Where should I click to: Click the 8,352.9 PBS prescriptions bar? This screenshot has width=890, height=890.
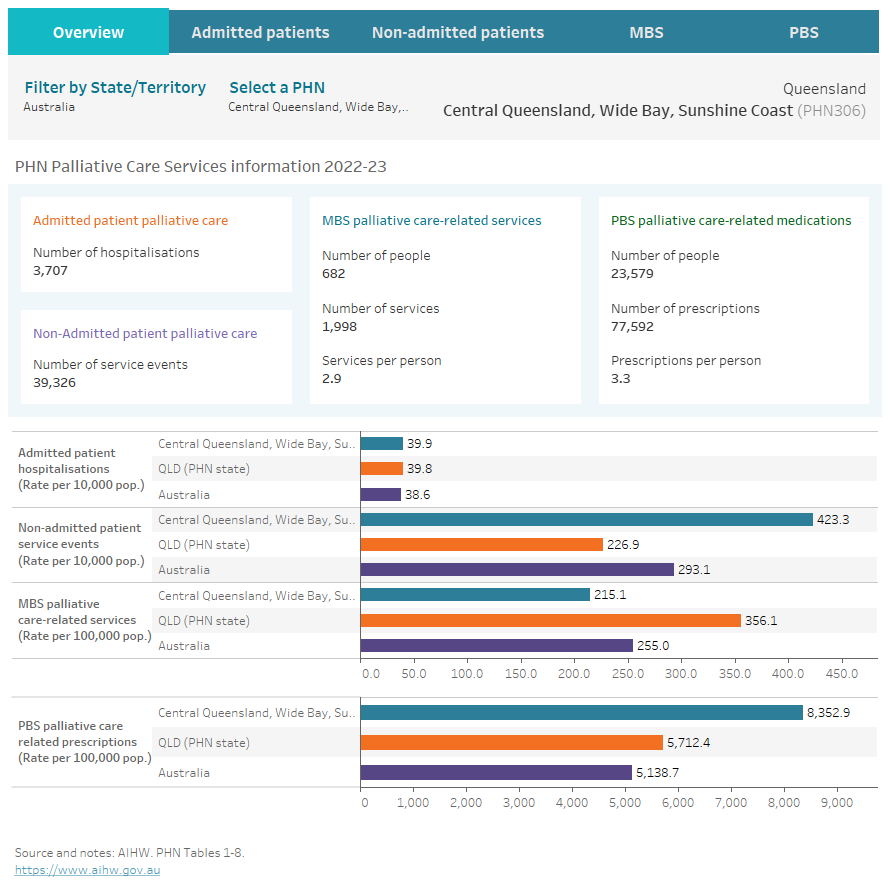click(581, 712)
